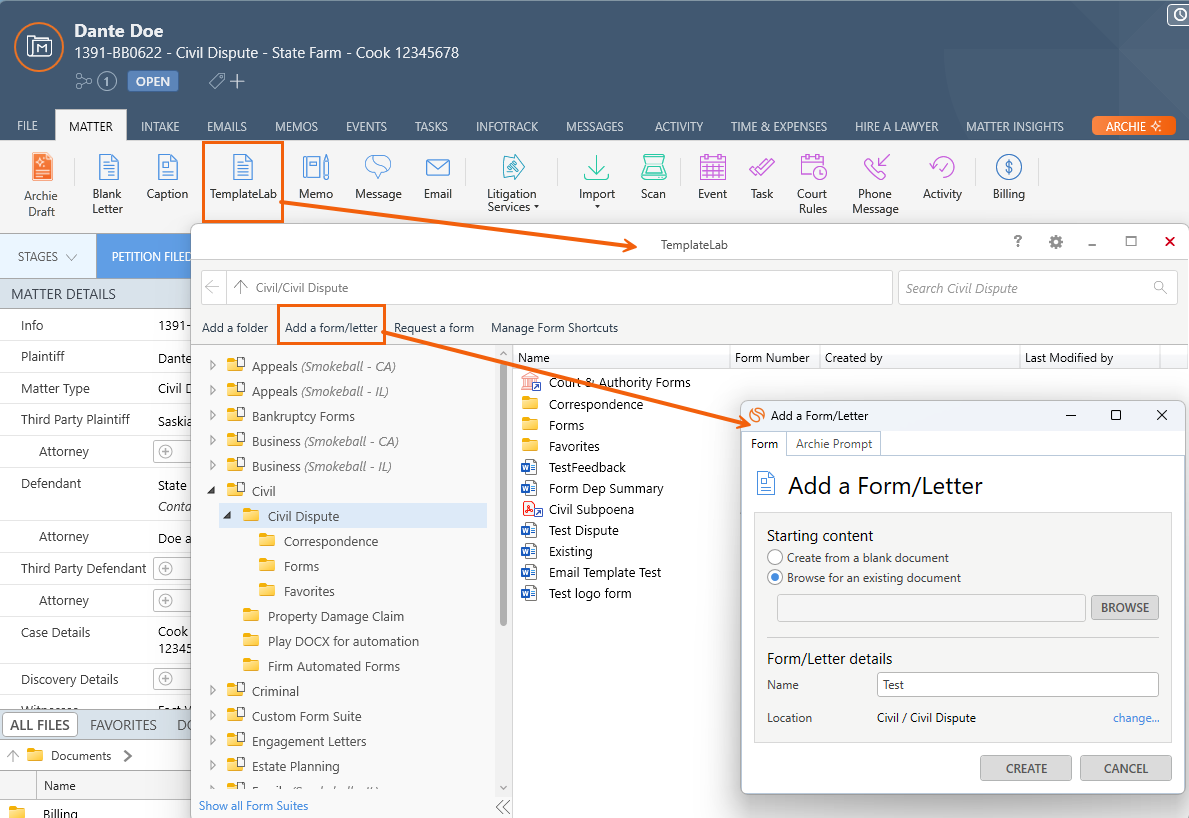Image resolution: width=1189 pixels, height=818 pixels.
Task: Click the OPEN status badge
Action: (x=153, y=81)
